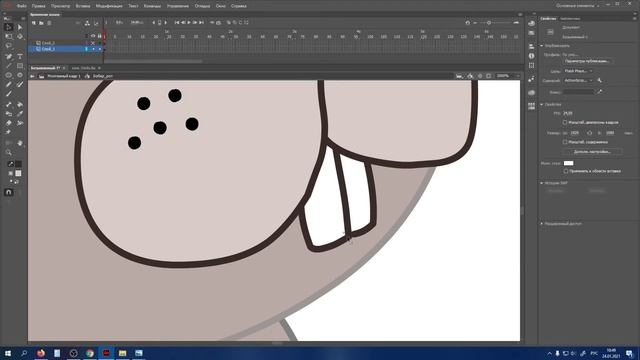Open the Файл menu
The height and width of the screenshot is (360, 640).
22,6
